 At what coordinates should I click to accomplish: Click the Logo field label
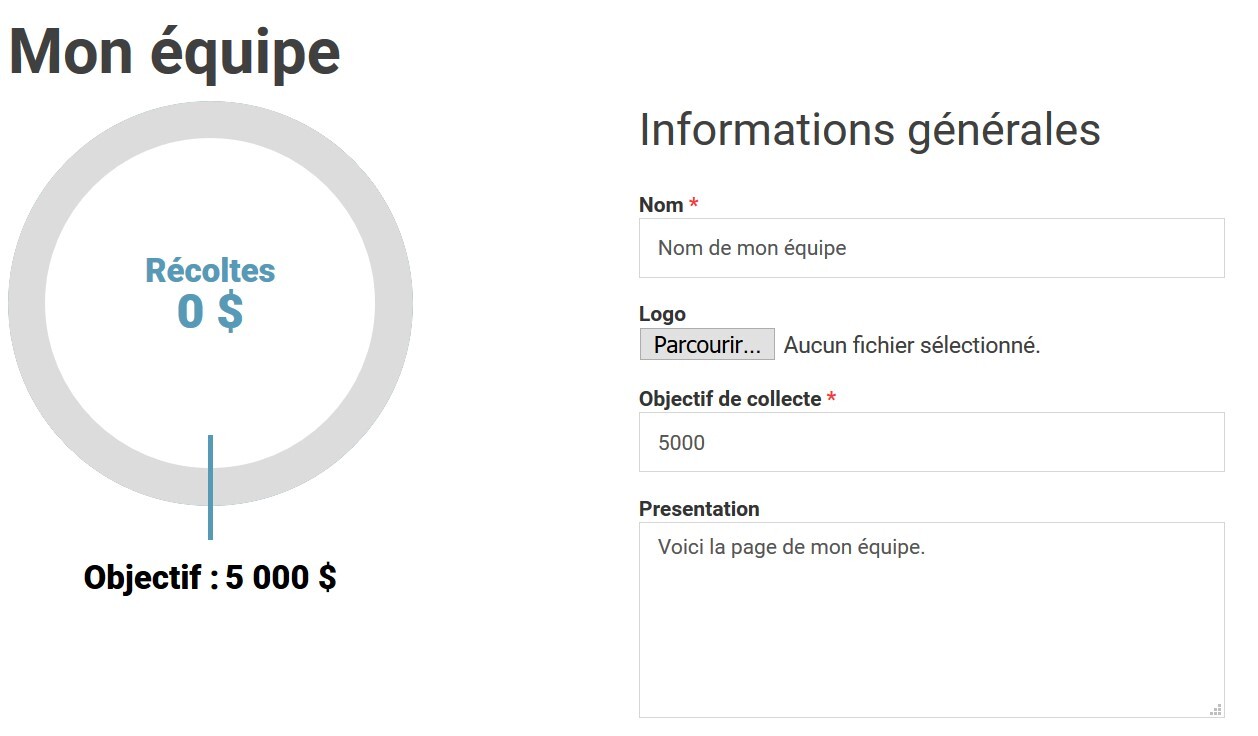tap(661, 313)
